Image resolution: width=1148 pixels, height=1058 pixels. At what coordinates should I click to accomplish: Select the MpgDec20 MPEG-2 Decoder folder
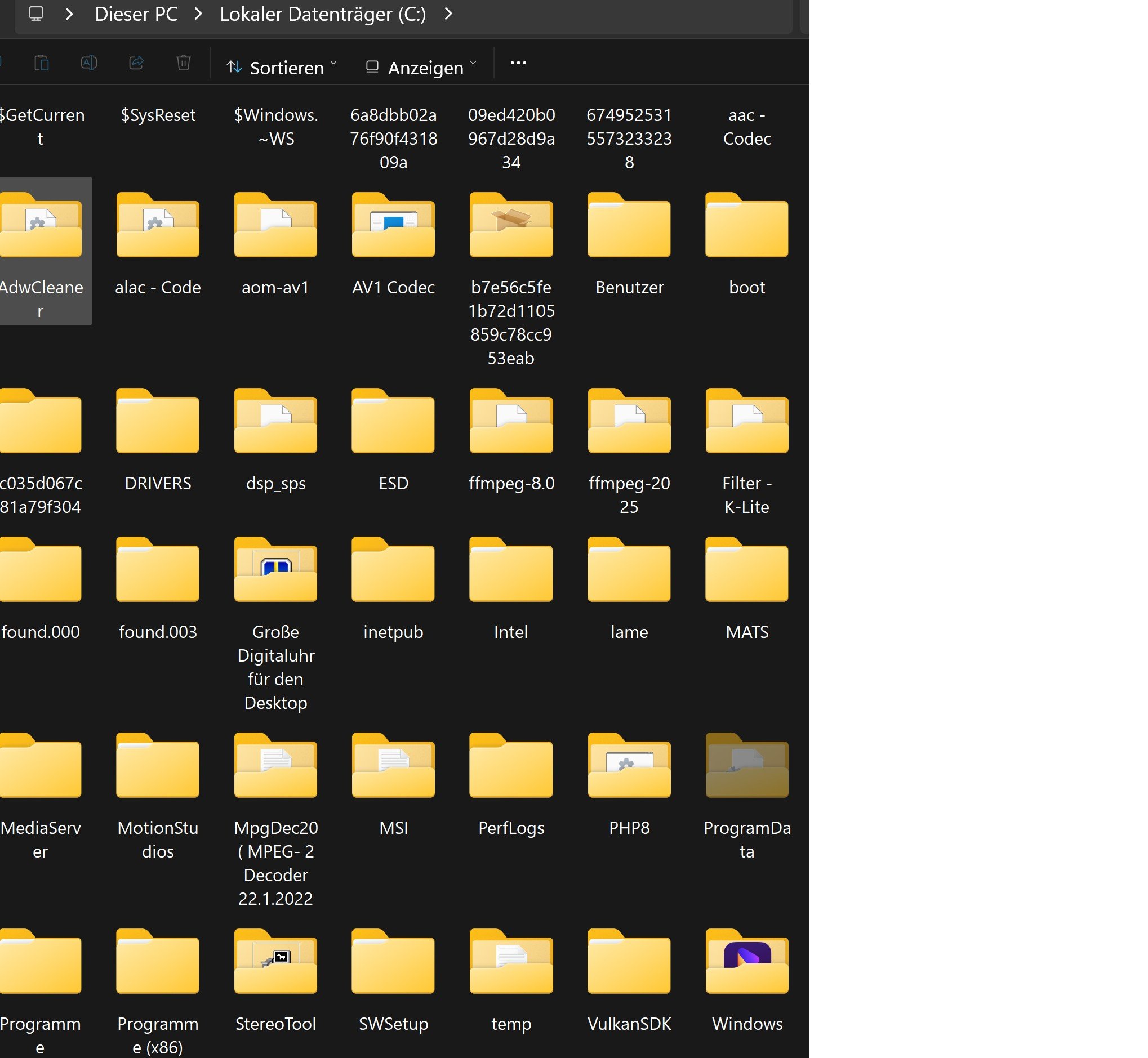click(275, 820)
